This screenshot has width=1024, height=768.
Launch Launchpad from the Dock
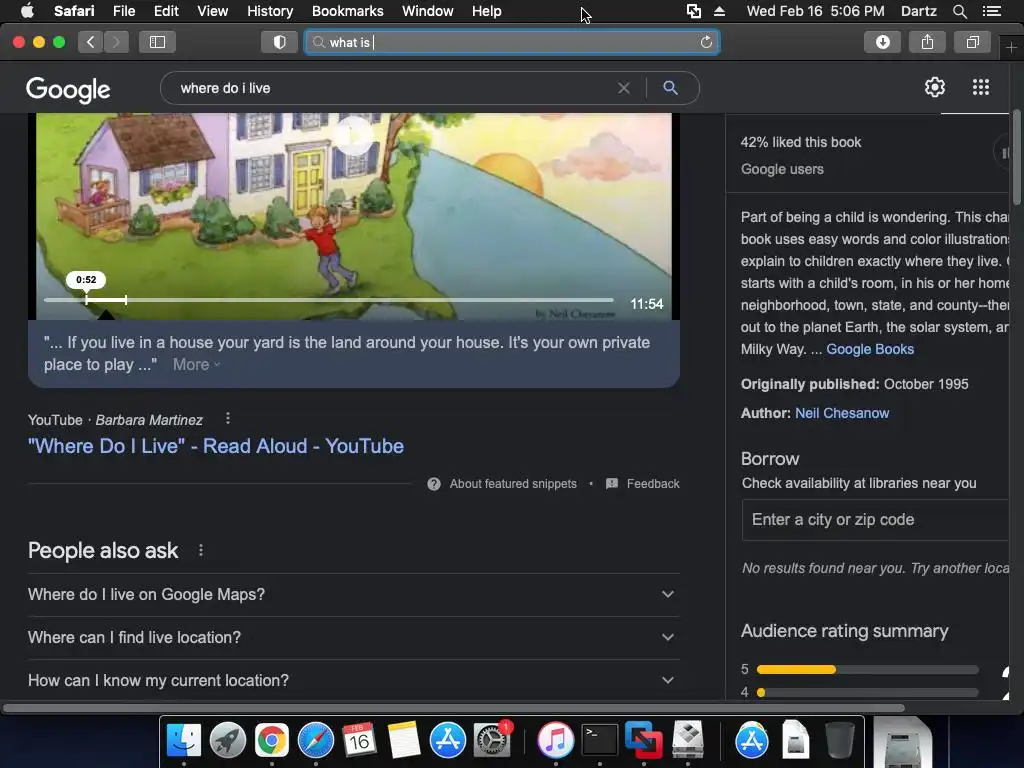pyautogui.click(x=227, y=740)
